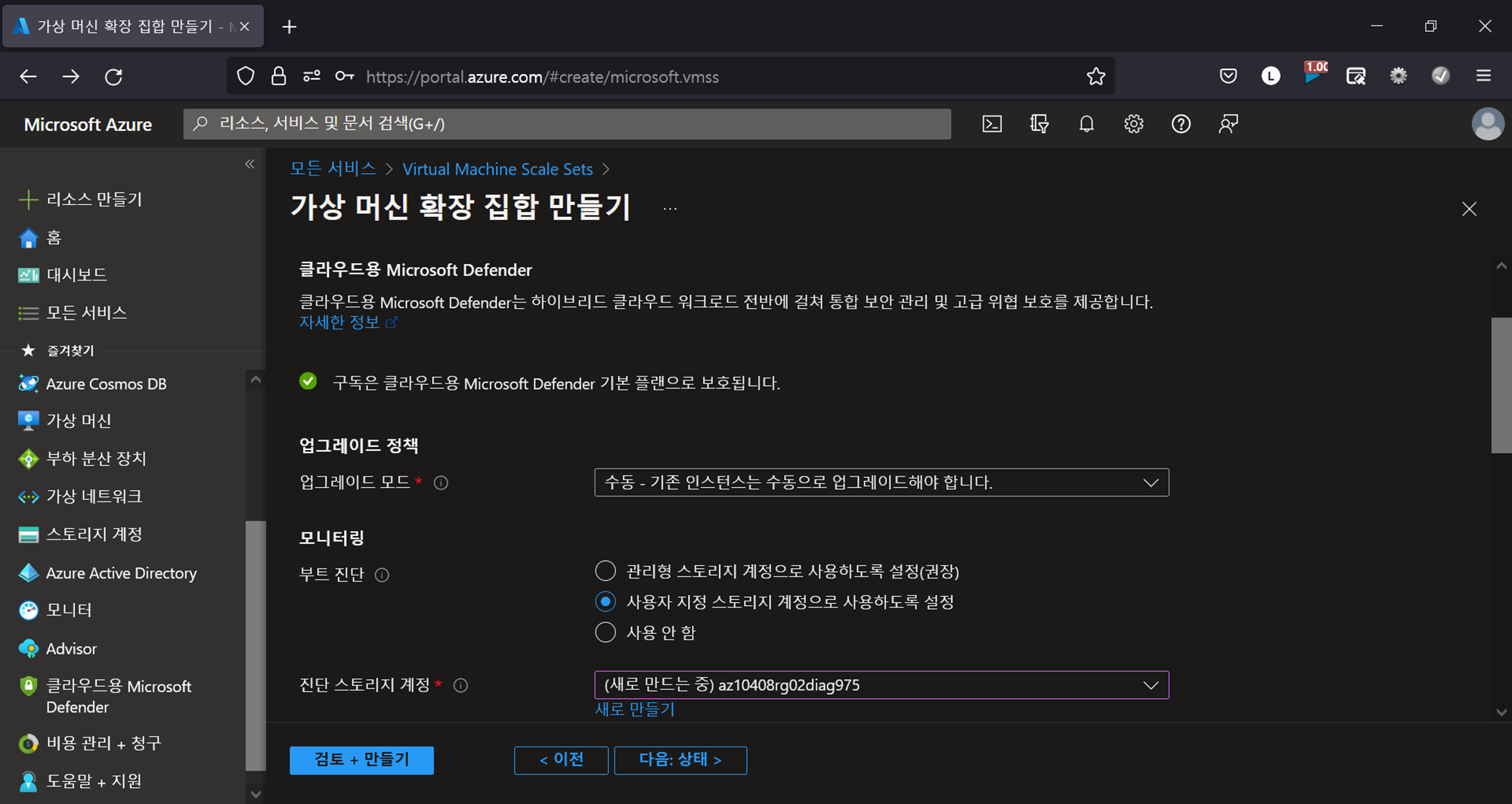Click the 대시보드 chart icon
Screen dimensions: 1512x804
pyautogui.click(x=28, y=275)
